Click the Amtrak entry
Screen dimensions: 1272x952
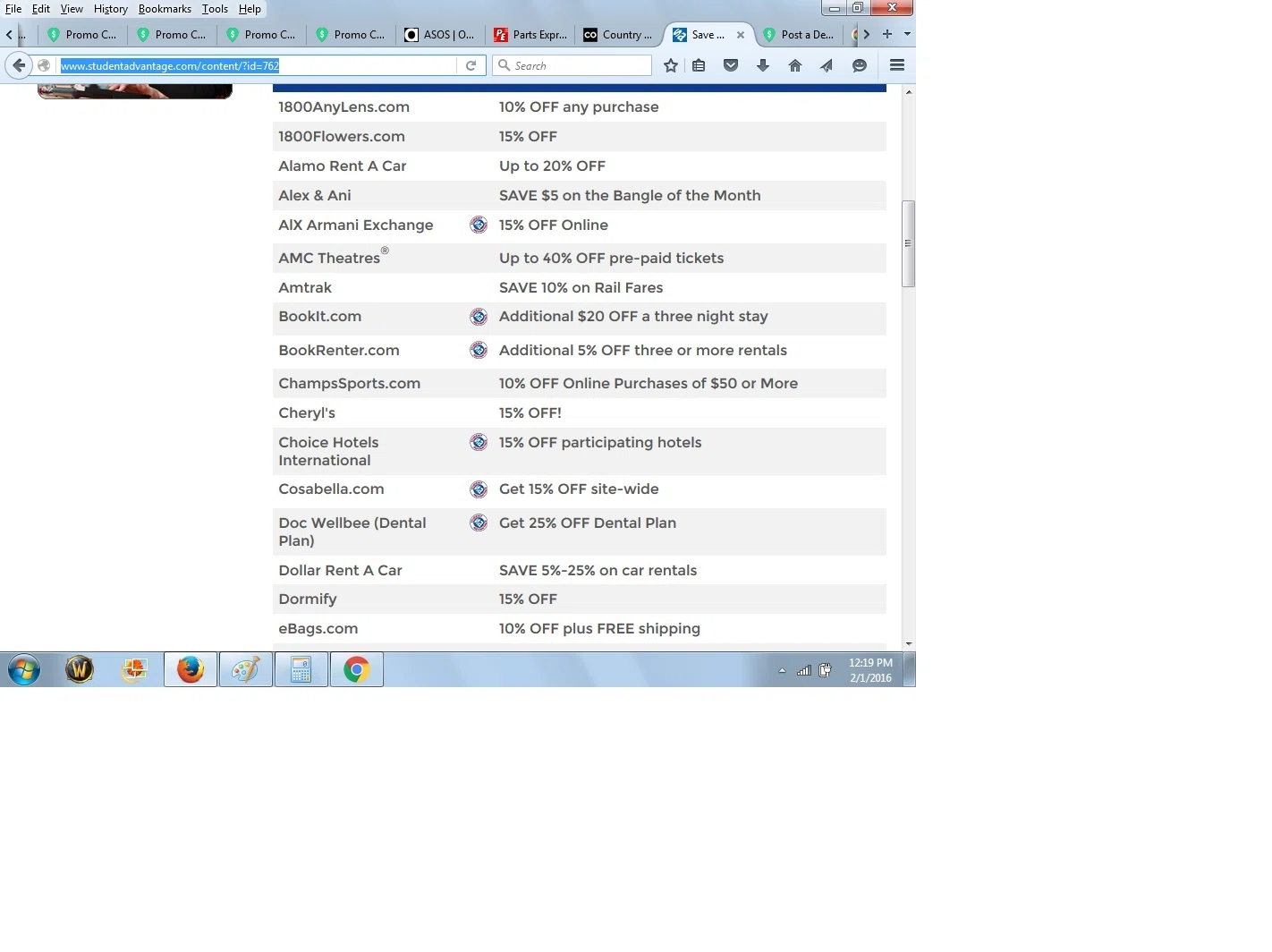[305, 287]
